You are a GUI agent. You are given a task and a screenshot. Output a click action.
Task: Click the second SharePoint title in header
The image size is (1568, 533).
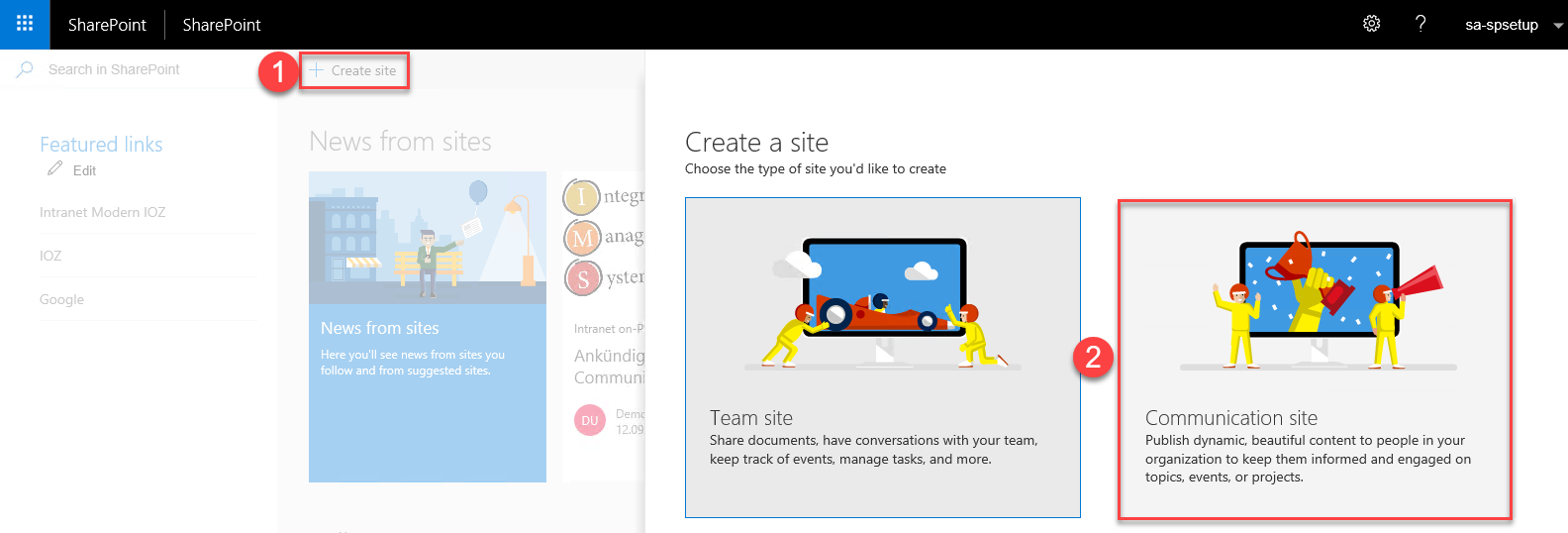(x=222, y=25)
